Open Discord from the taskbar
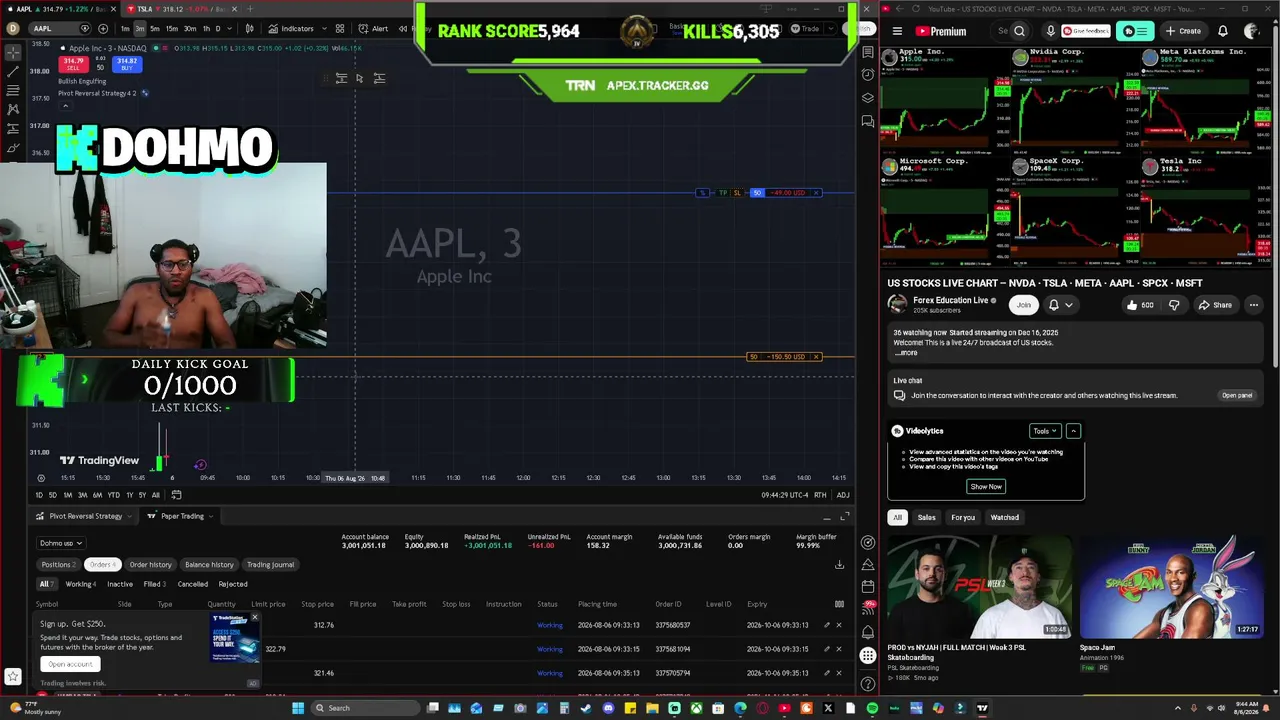1280x720 pixels. click(608, 708)
